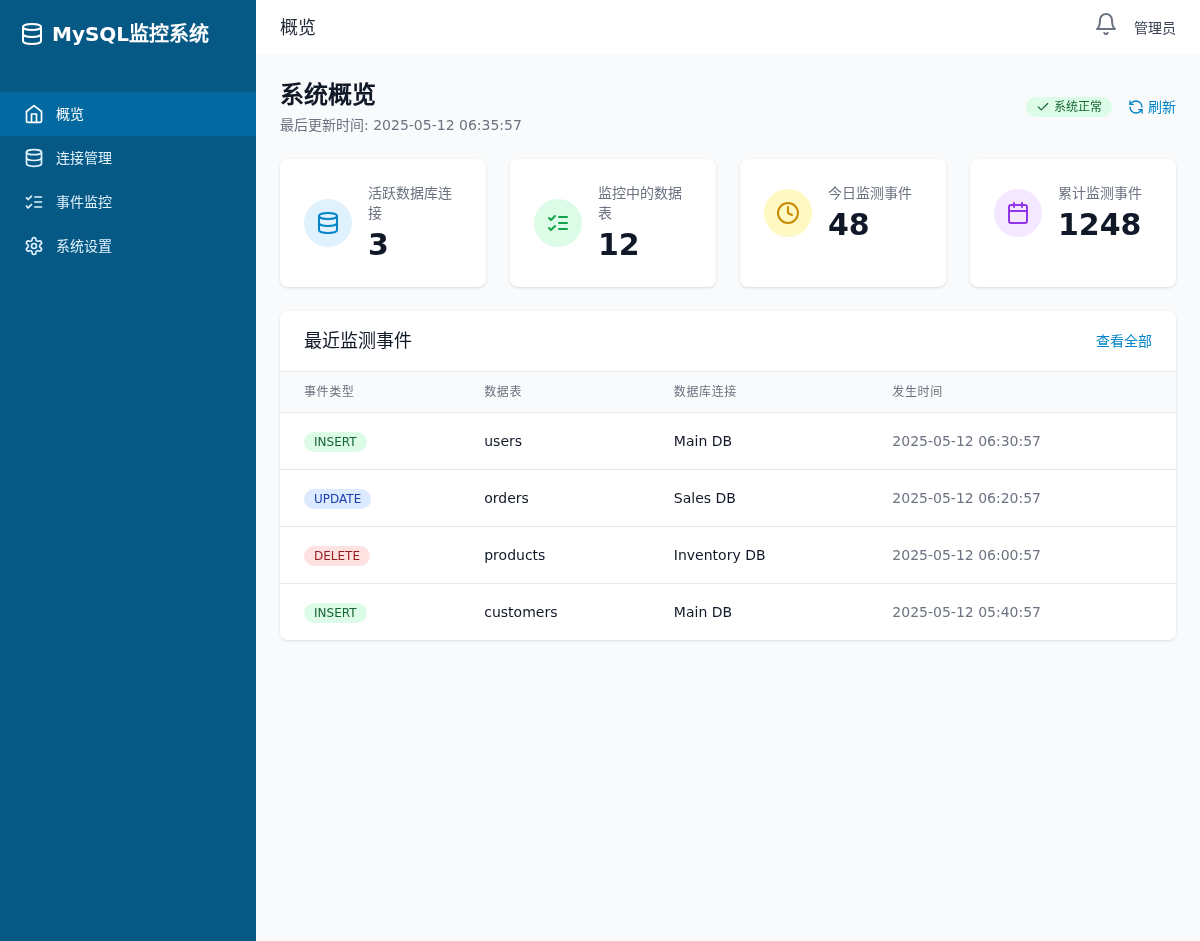The image size is (1200, 941).
Task: Open 系统设置 in the sidebar
Action: click(128, 246)
